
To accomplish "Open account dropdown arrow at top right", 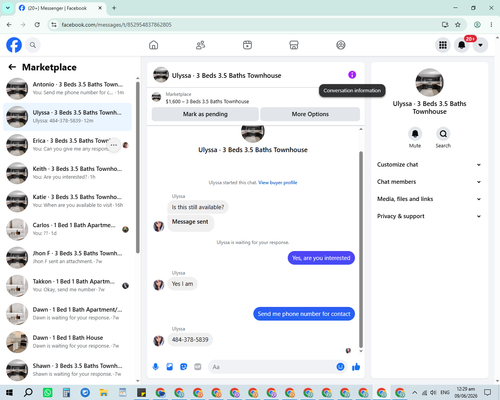I will pyautogui.click(x=480, y=45).
